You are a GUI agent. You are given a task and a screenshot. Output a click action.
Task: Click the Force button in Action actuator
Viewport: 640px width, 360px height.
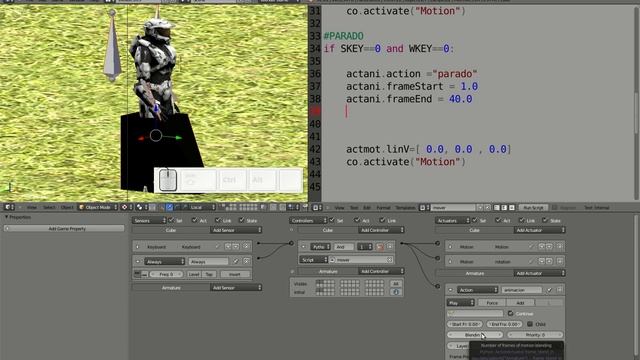coord(492,303)
